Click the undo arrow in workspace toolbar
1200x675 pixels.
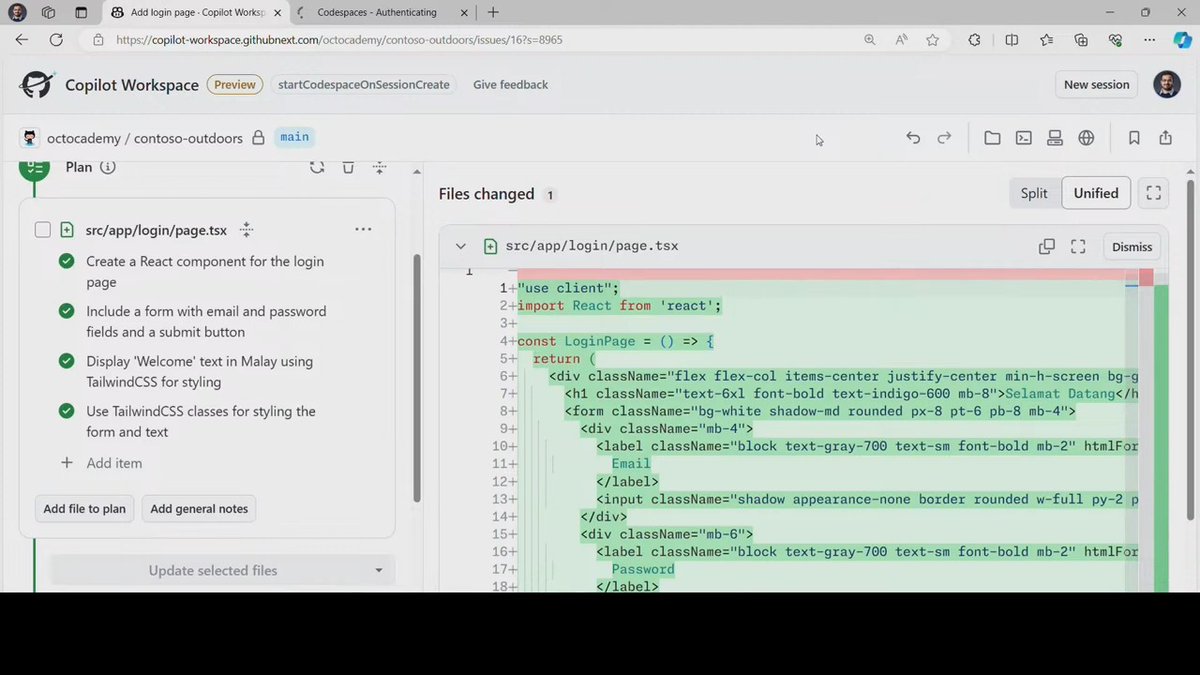pos(913,138)
